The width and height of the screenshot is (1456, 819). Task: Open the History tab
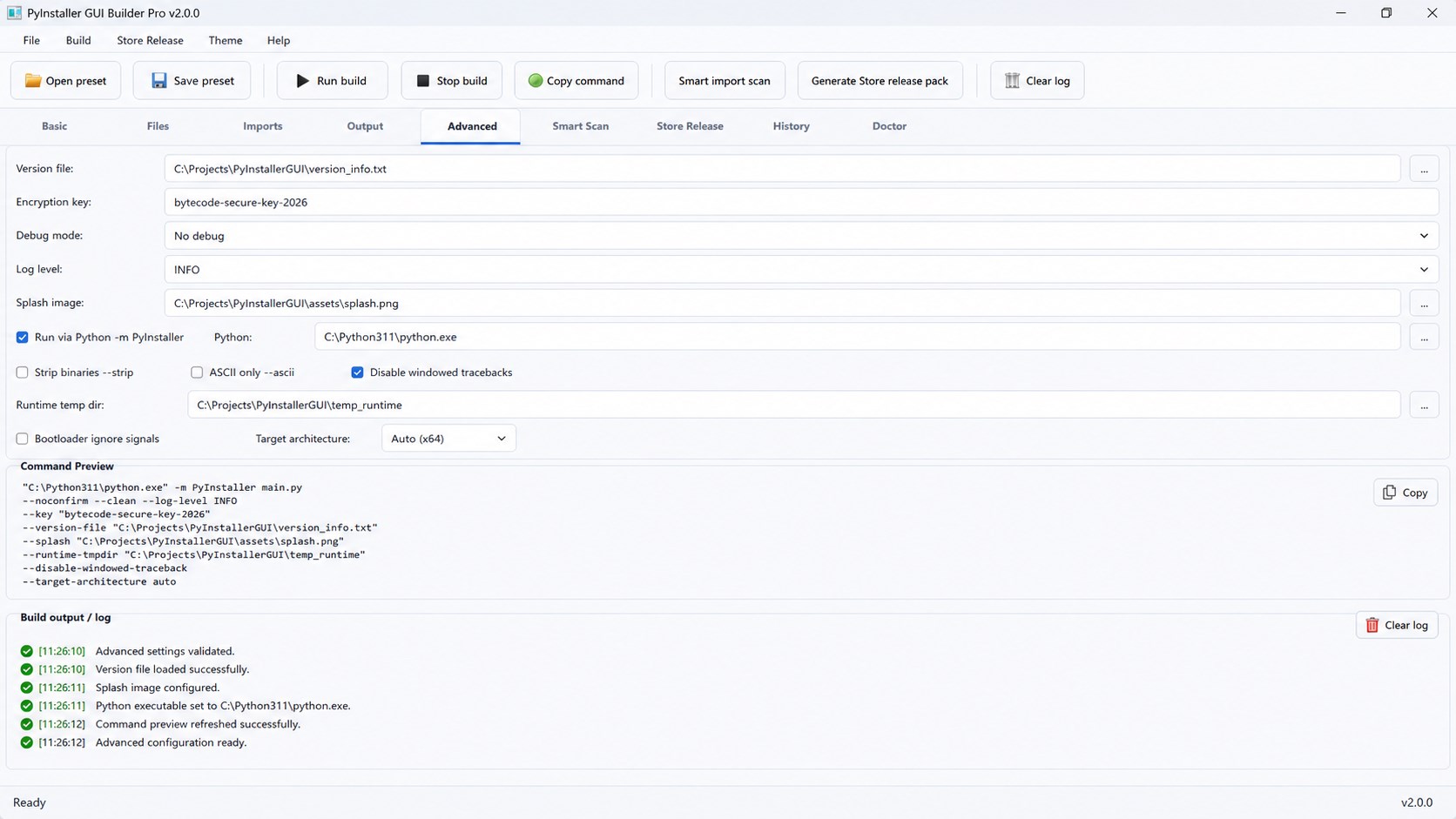791,126
